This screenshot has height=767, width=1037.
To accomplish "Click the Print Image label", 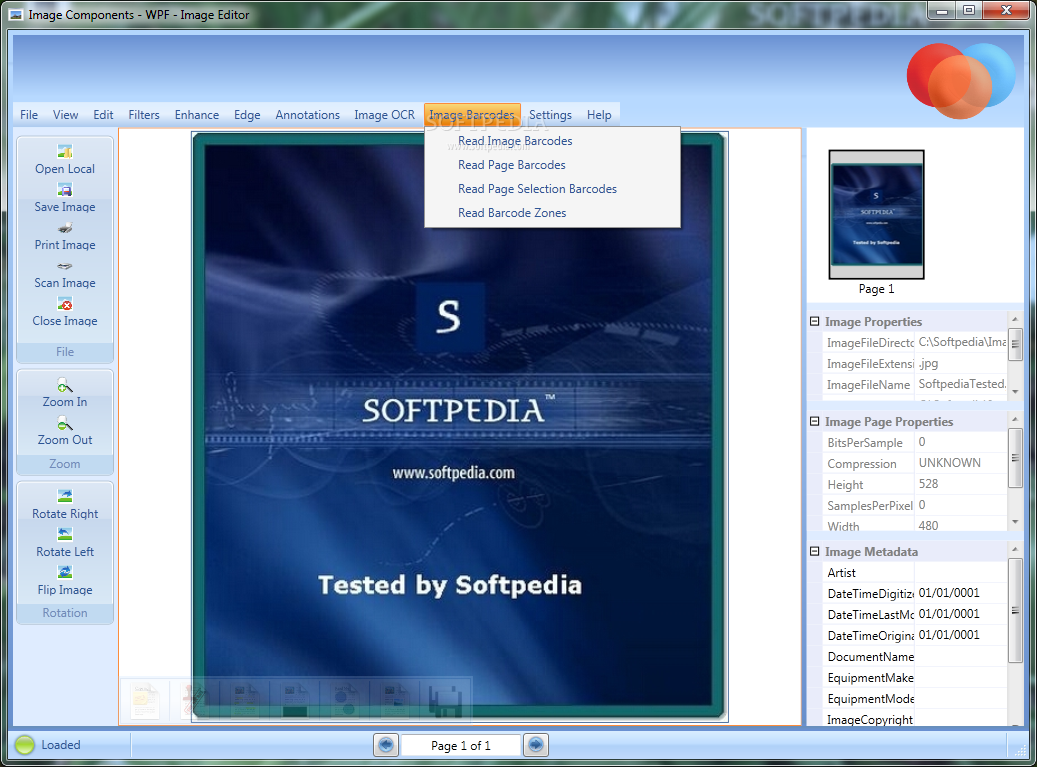I will [65, 245].
